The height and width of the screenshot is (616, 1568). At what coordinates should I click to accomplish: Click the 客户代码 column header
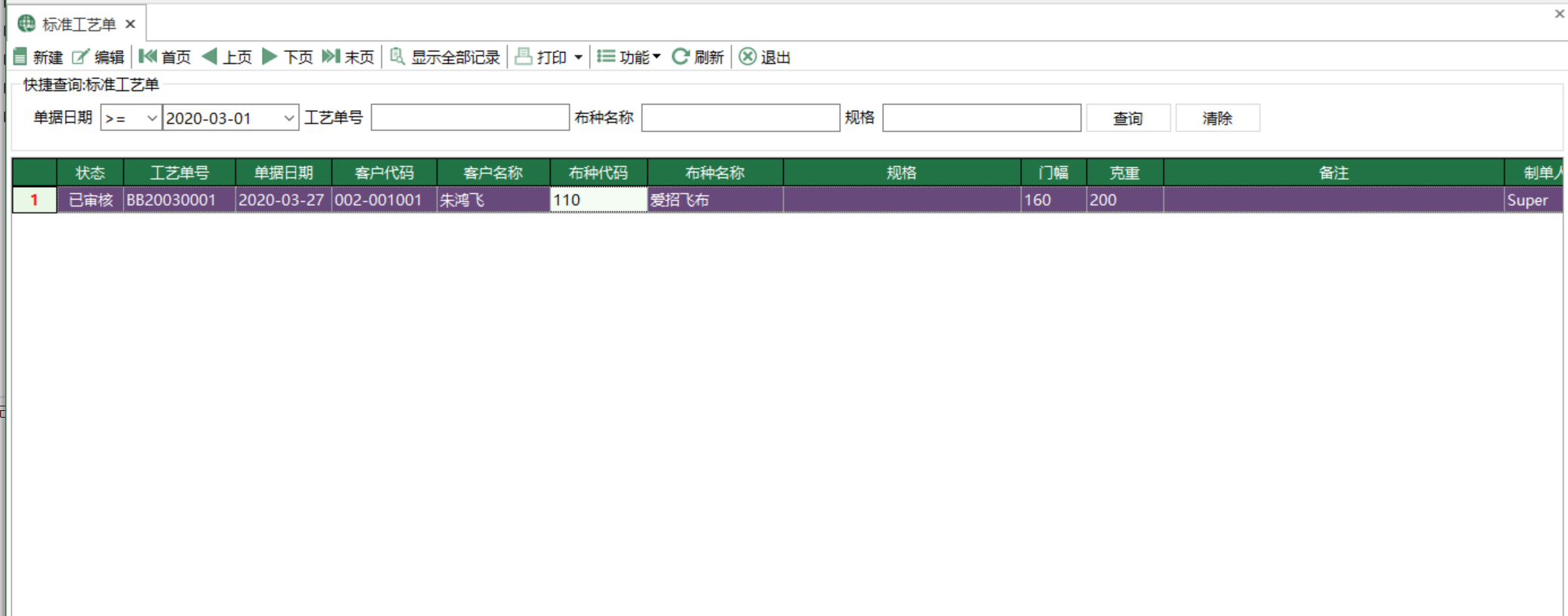point(384,173)
